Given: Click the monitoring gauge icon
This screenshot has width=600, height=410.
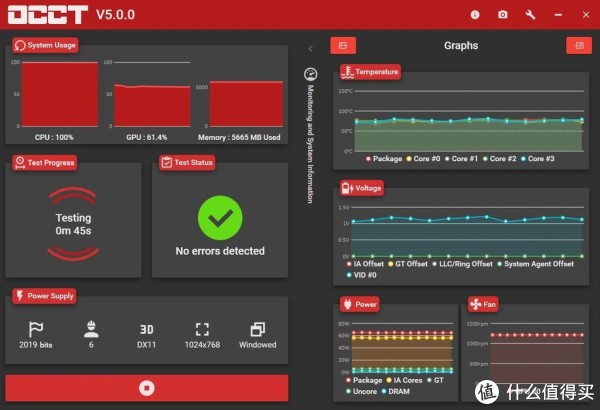Looking at the screenshot, I should [311, 74].
